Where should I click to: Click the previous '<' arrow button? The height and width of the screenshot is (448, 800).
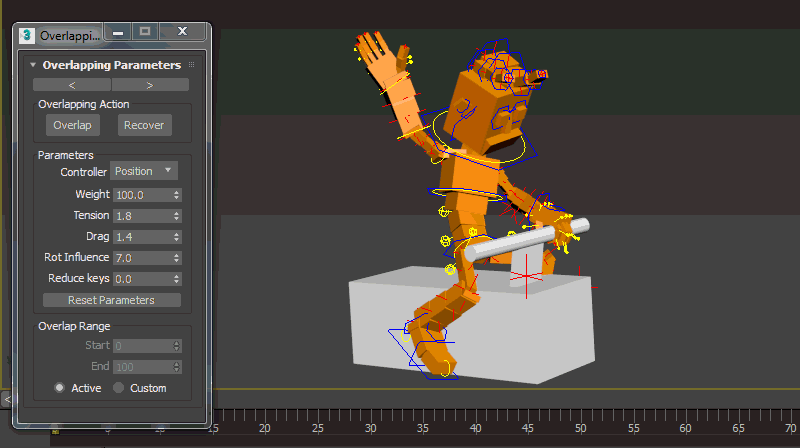coord(72,85)
